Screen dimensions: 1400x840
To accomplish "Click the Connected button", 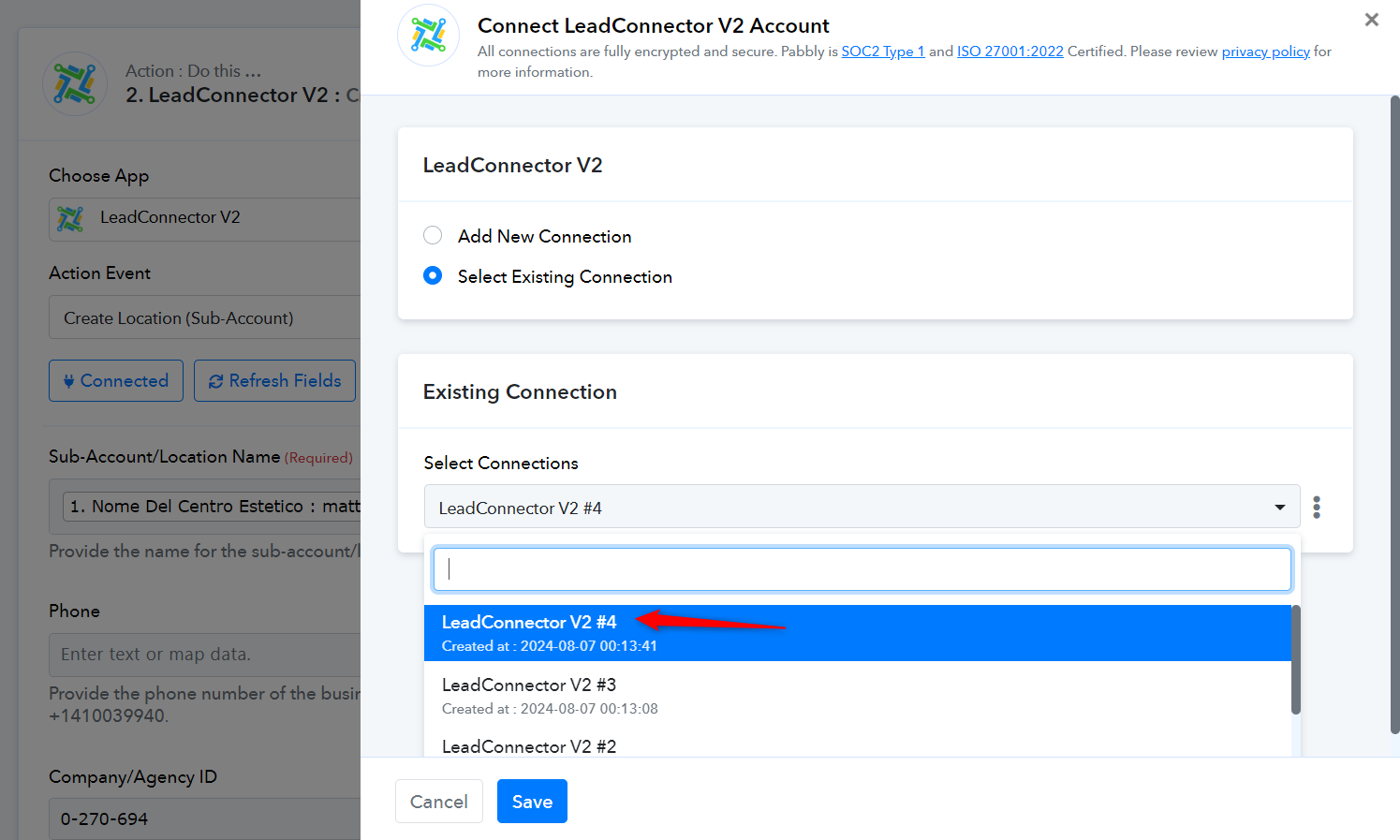I will (x=116, y=380).
